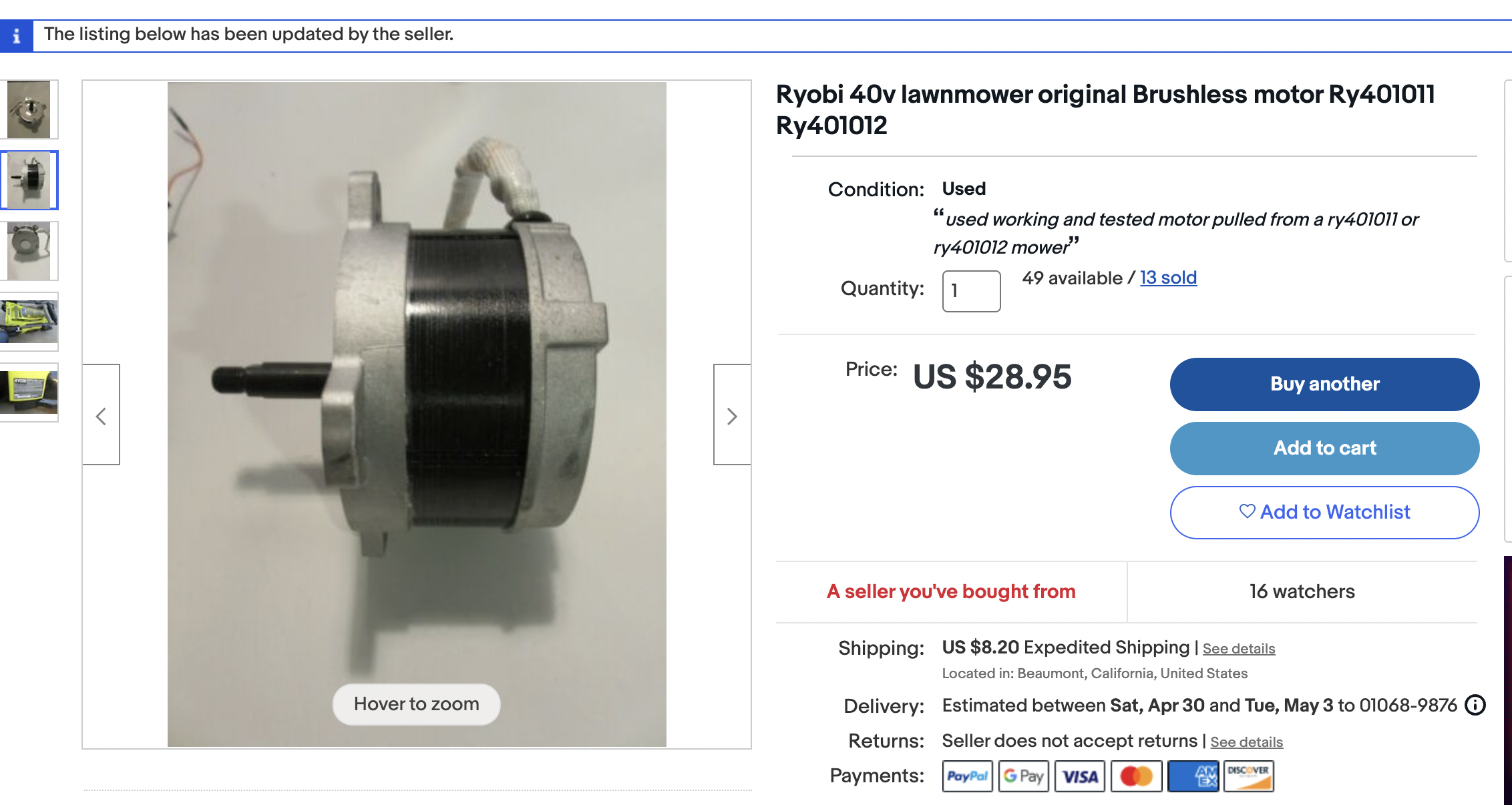Click the blue info icon in notice bar
Screen dimensions: 1512x805
pos(16,35)
